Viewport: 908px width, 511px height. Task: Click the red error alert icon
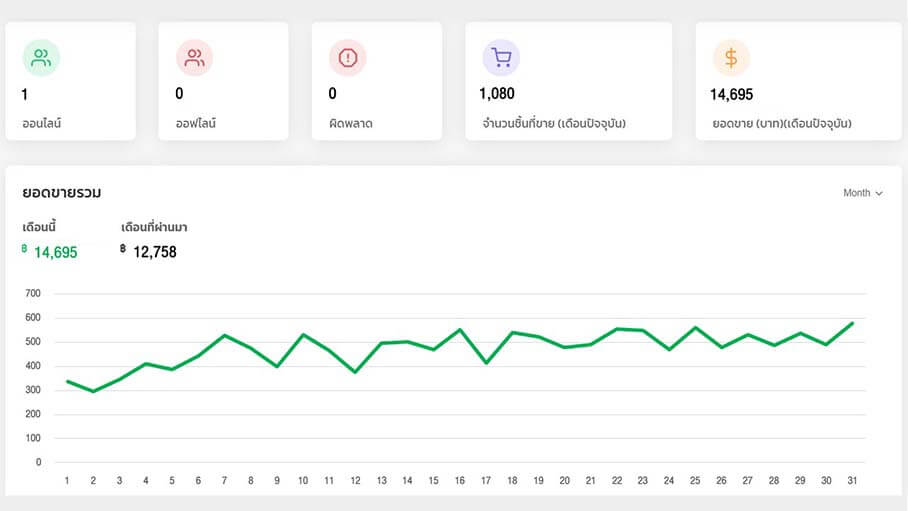(x=347, y=58)
